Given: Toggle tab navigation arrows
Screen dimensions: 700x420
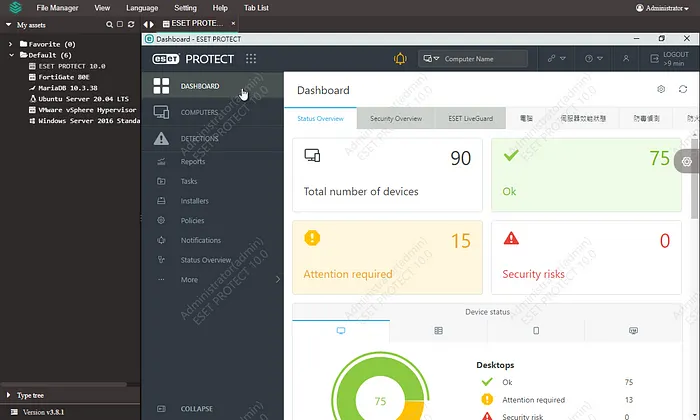Looking at the screenshot, I should pos(149,25).
